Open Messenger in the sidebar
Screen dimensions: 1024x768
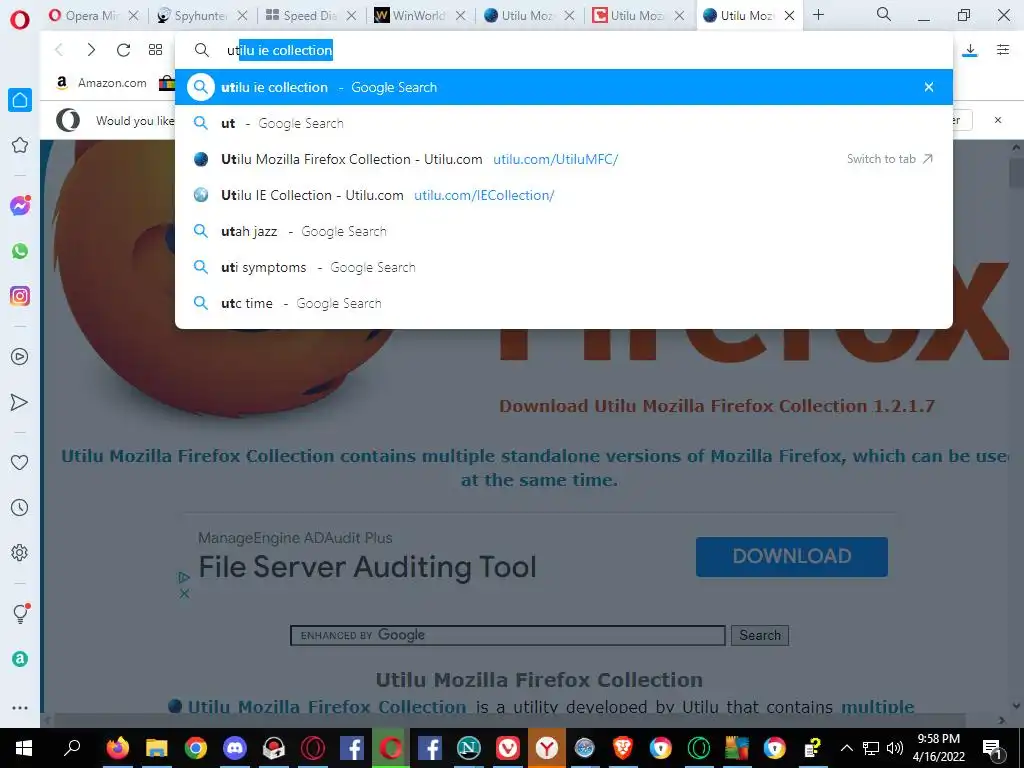point(20,206)
